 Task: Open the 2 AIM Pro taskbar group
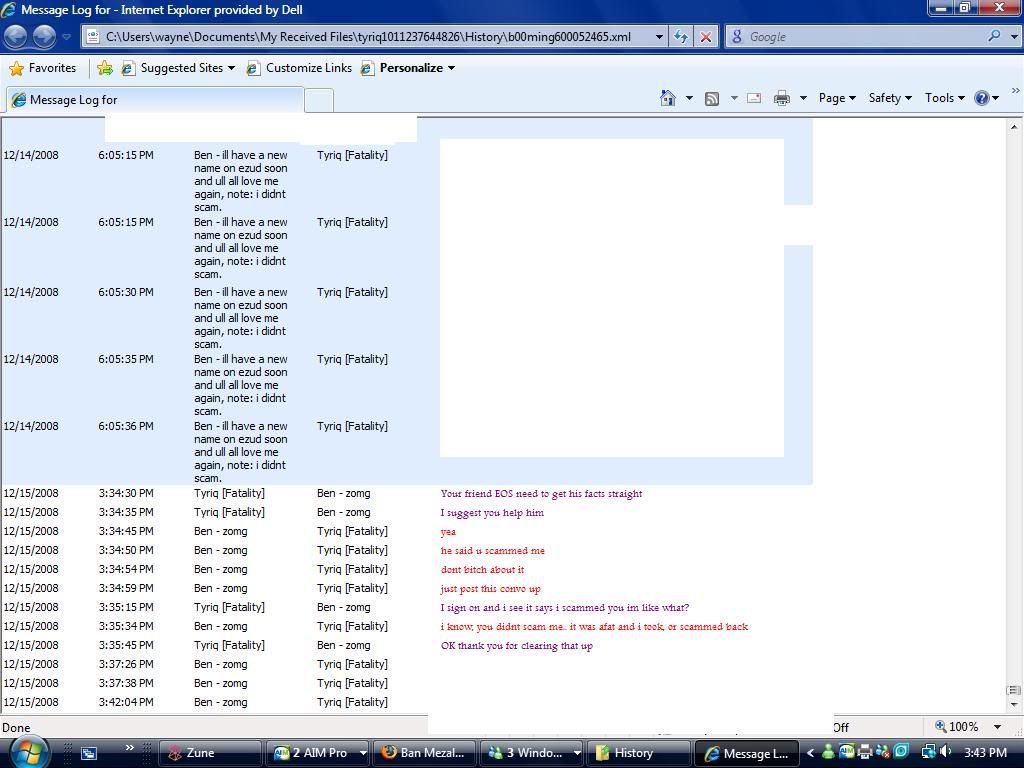coord(317,753)
